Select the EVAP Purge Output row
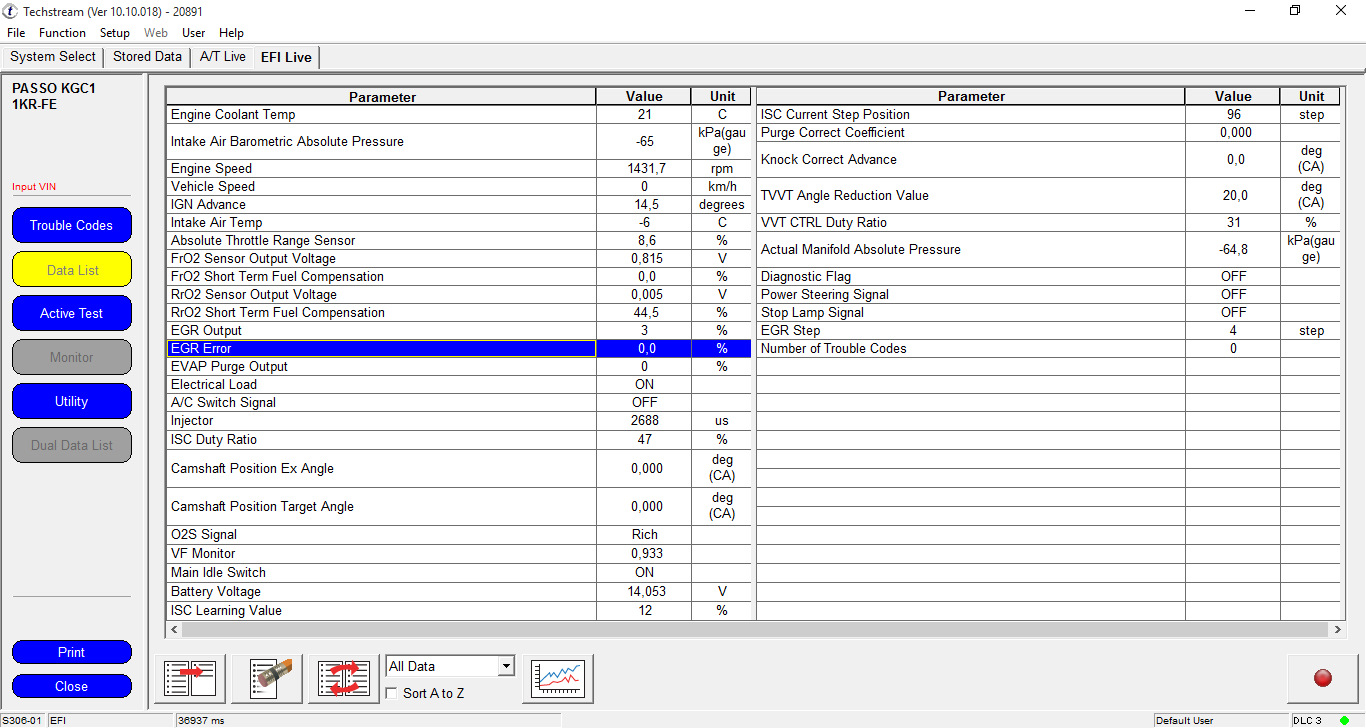Screen dimensions: 1366x728 (x=458, y=367)
